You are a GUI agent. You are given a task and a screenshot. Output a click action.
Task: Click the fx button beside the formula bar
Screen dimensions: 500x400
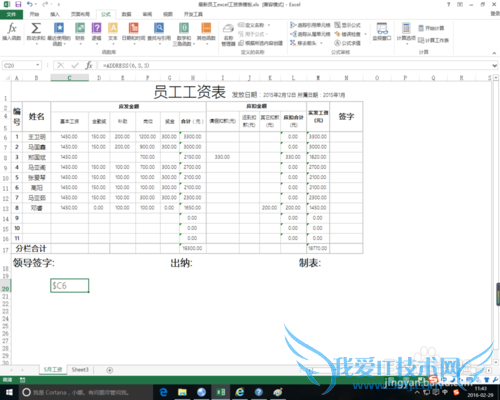click(x=89, y=65)
